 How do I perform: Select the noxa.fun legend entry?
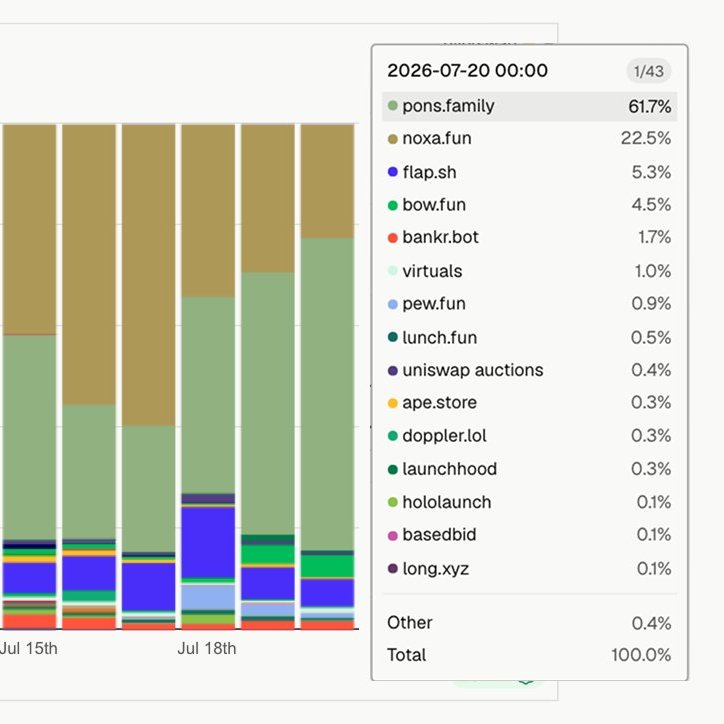point(529,139)
